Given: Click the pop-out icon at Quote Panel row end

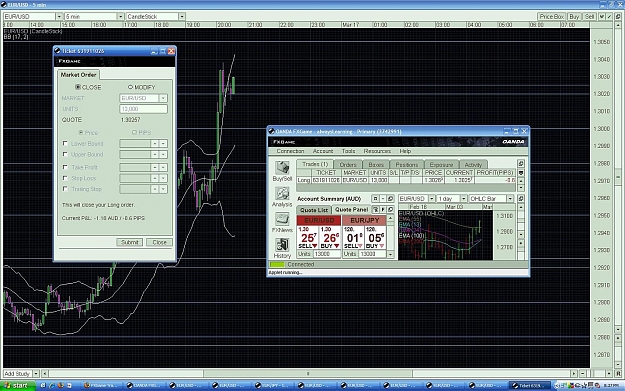Looking at the screenshot, I should coord(390,210).
